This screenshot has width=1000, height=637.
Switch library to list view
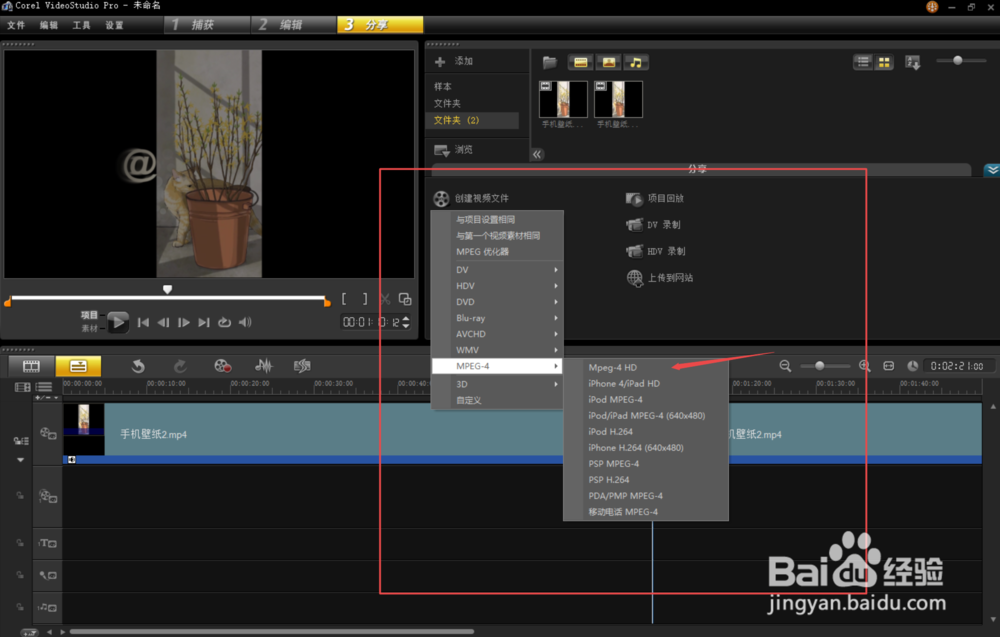pyautogui.click(x=863, y=62)
